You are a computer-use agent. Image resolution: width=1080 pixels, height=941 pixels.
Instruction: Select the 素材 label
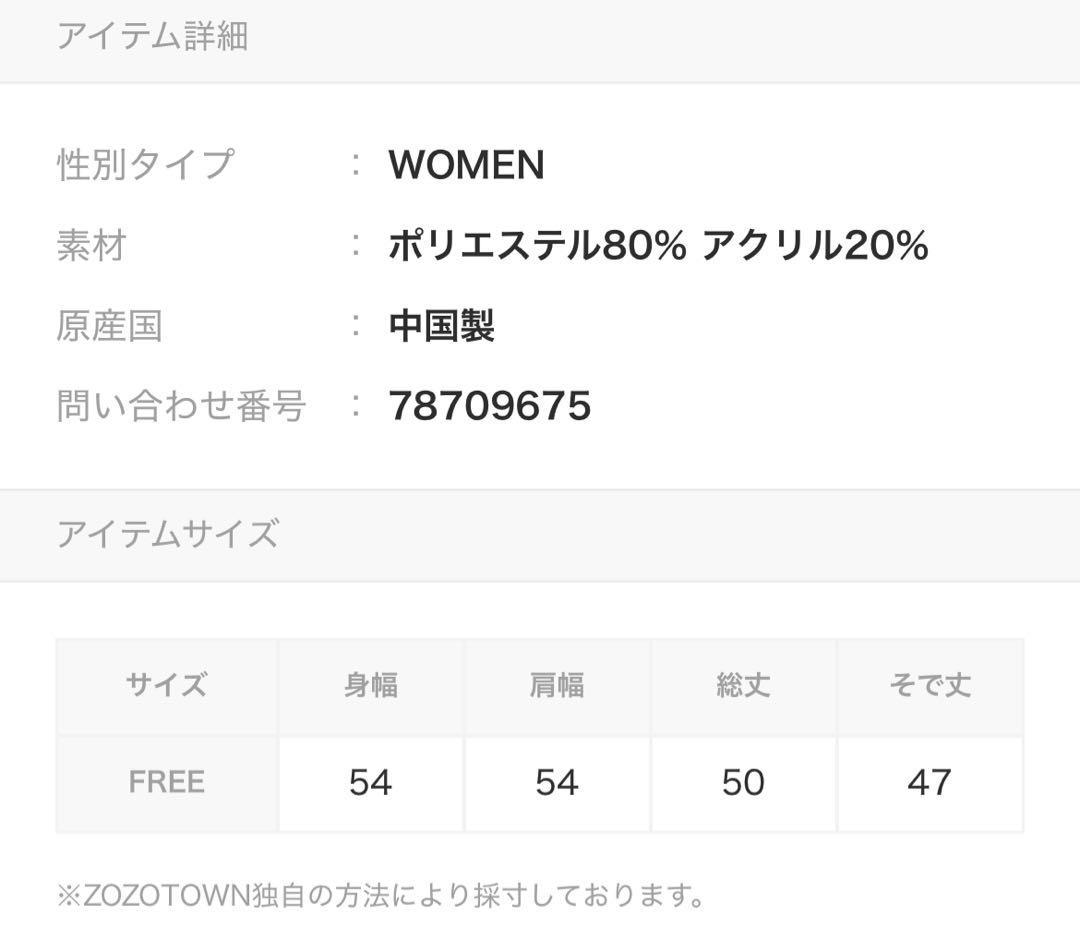coord(91,245)
